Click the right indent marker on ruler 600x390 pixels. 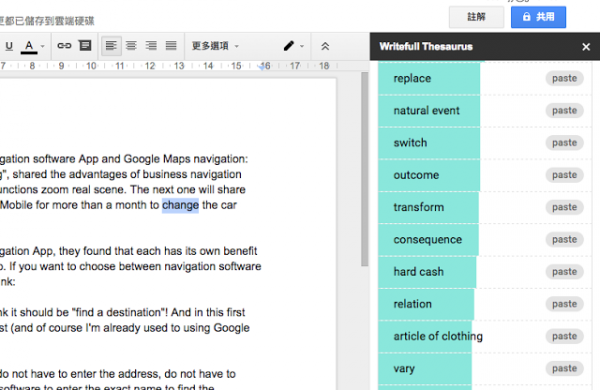pos(262,67)
